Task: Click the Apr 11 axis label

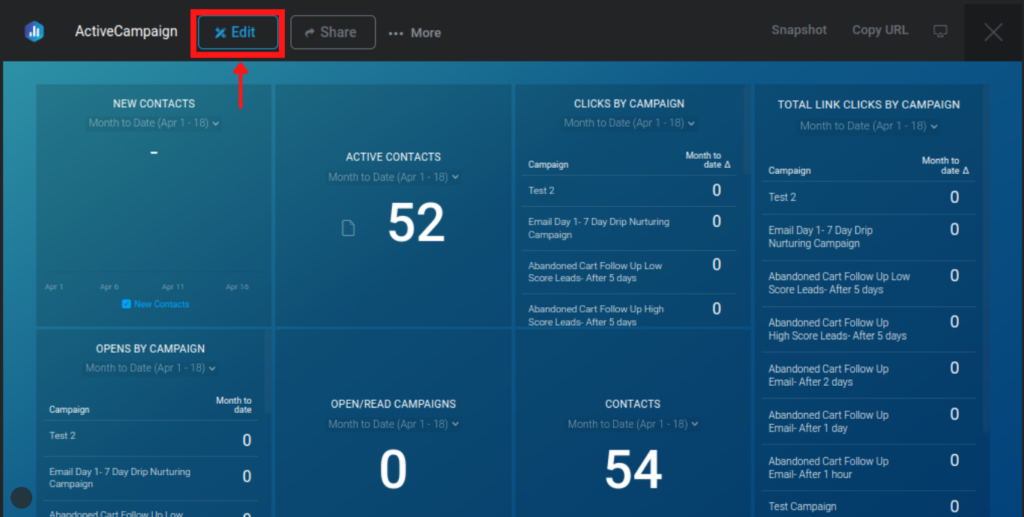Action: (x=172, y=287)
